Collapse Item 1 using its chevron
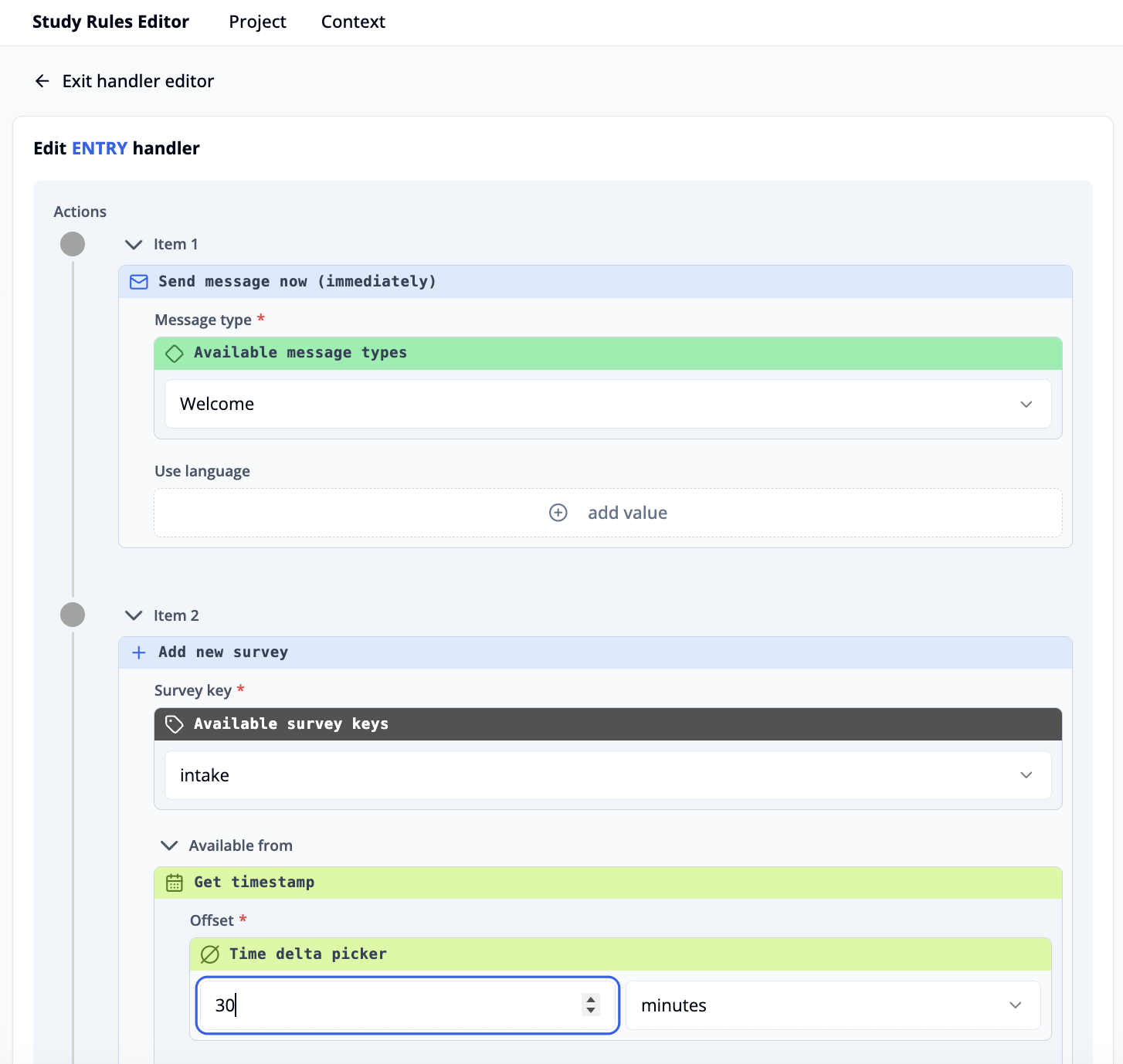1123x1064 pixels. coord(133,244)
